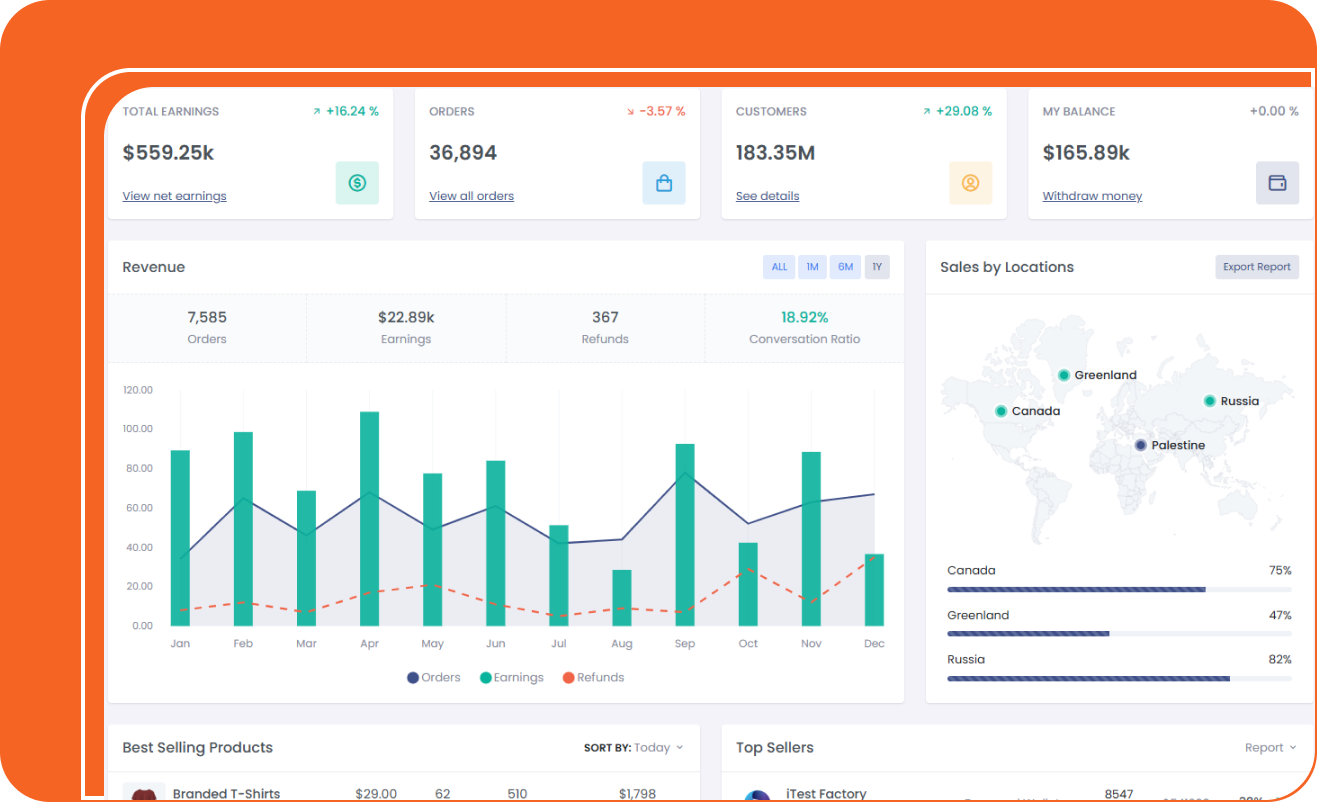Toggle the Orders series in chart legend

tap(434, 678)
